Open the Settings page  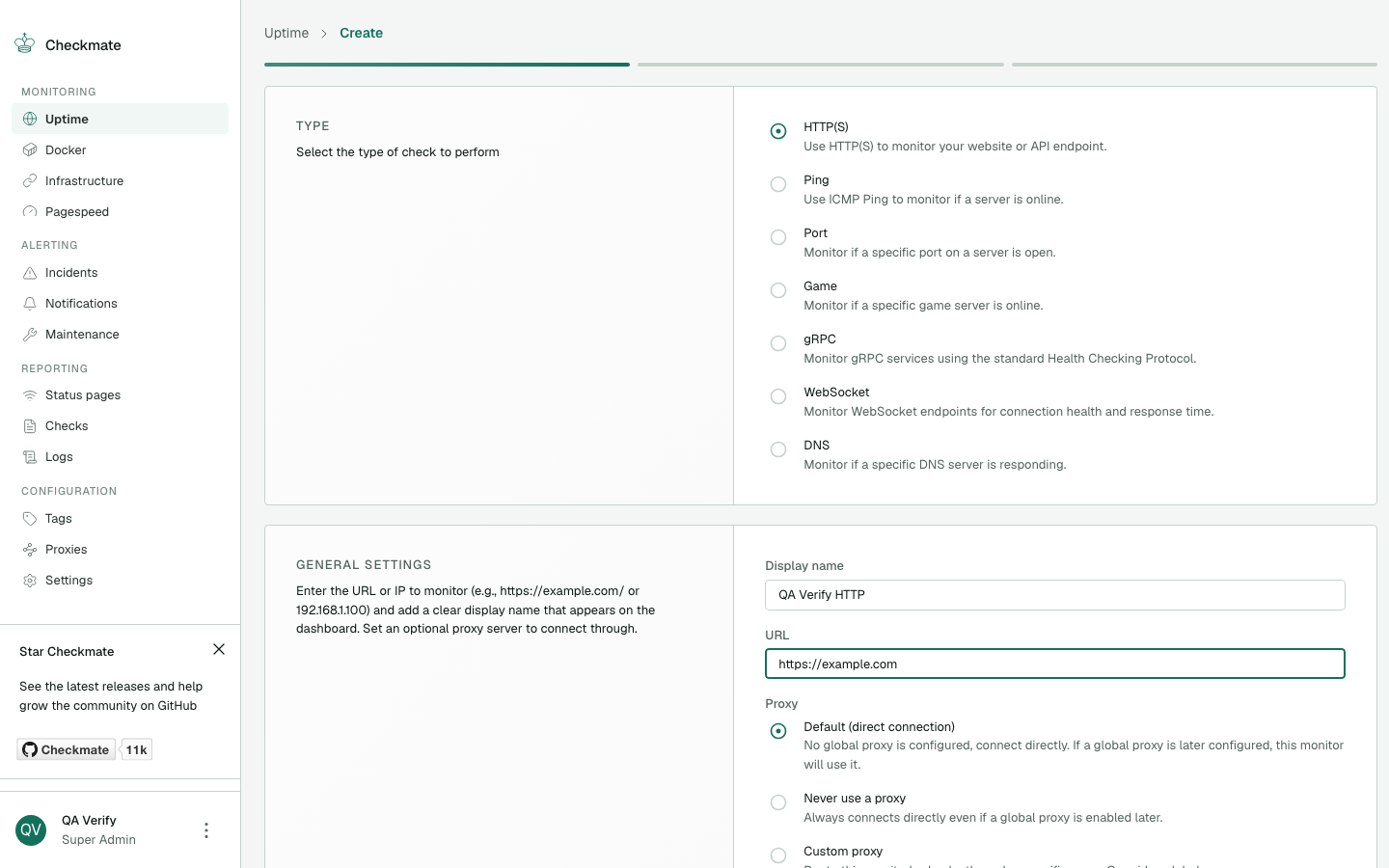pos(120,580)
